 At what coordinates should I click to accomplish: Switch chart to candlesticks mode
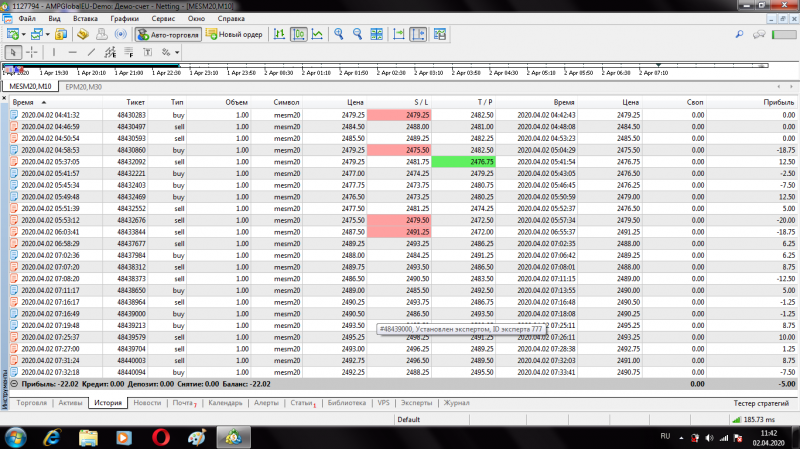298,34
